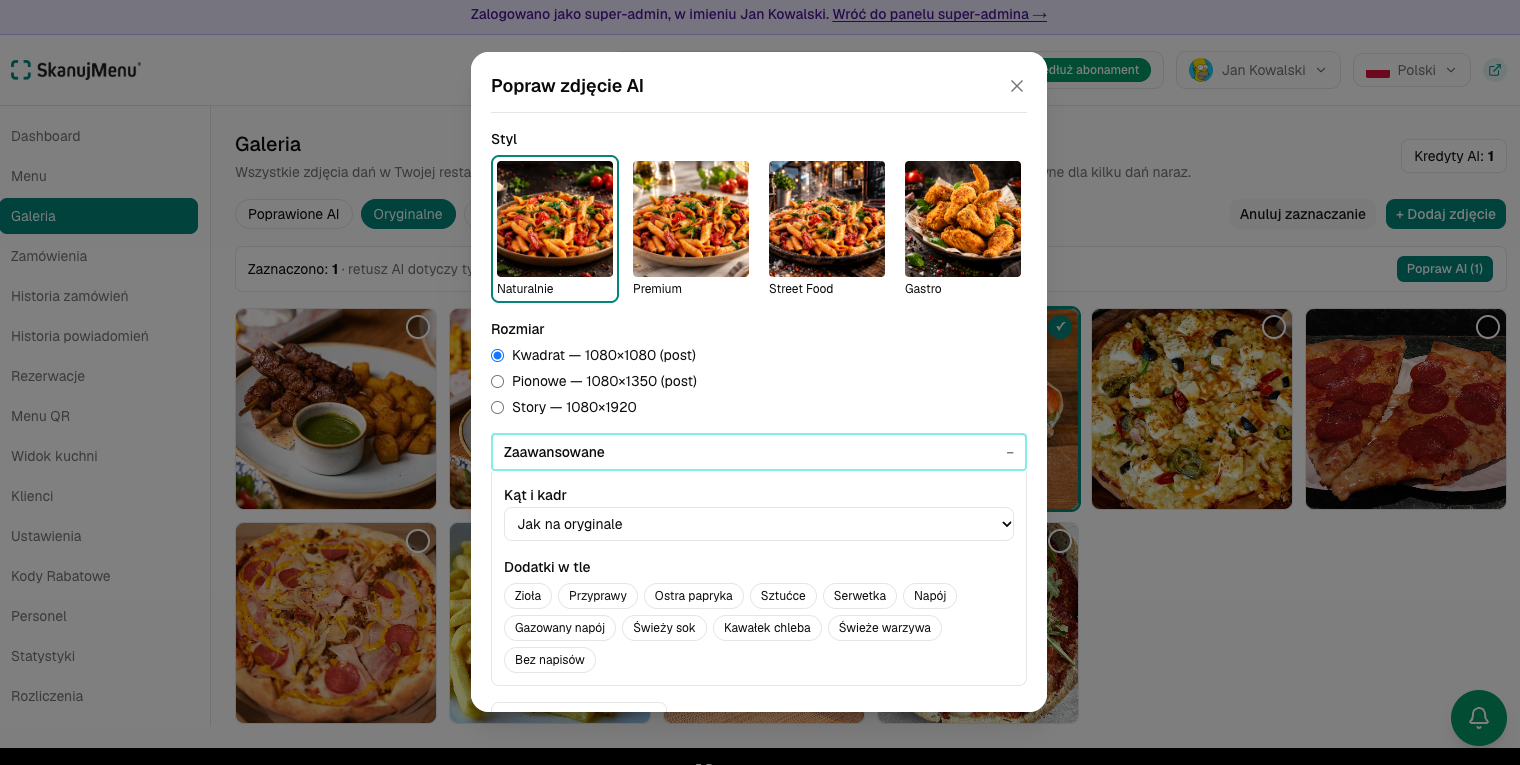Screen dimensions: 1520x765
Task: Click the + Dodaj zdjęcie button
Action: click(1446, 214)
